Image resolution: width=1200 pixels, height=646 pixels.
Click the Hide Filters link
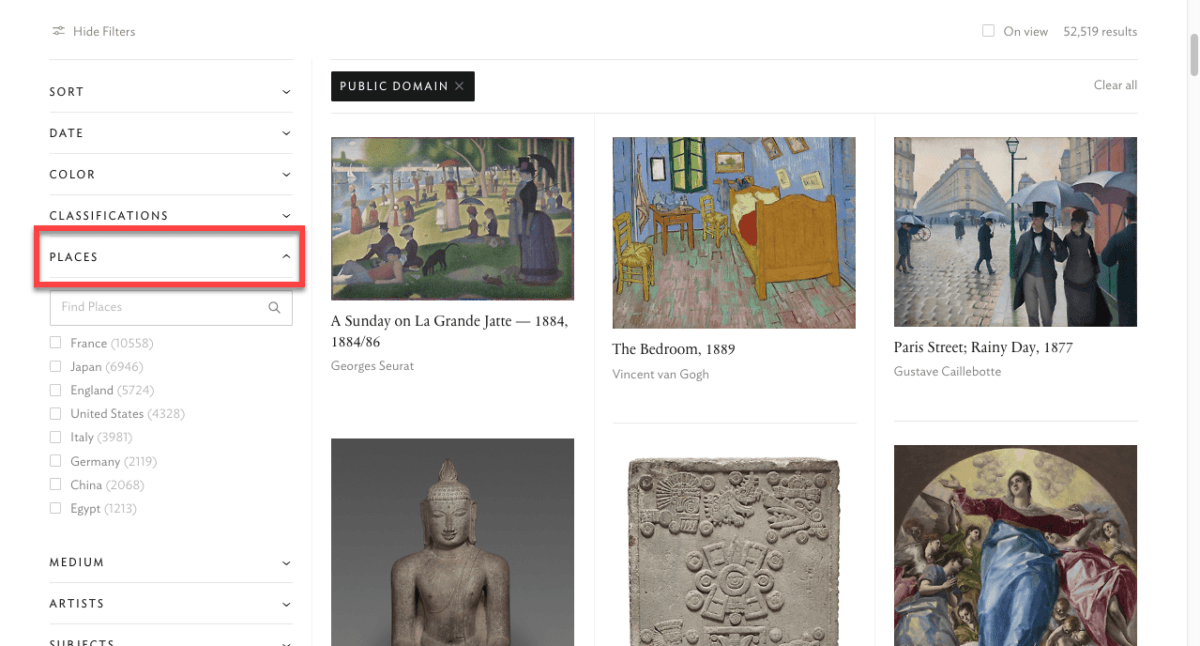tap(93, 31)
